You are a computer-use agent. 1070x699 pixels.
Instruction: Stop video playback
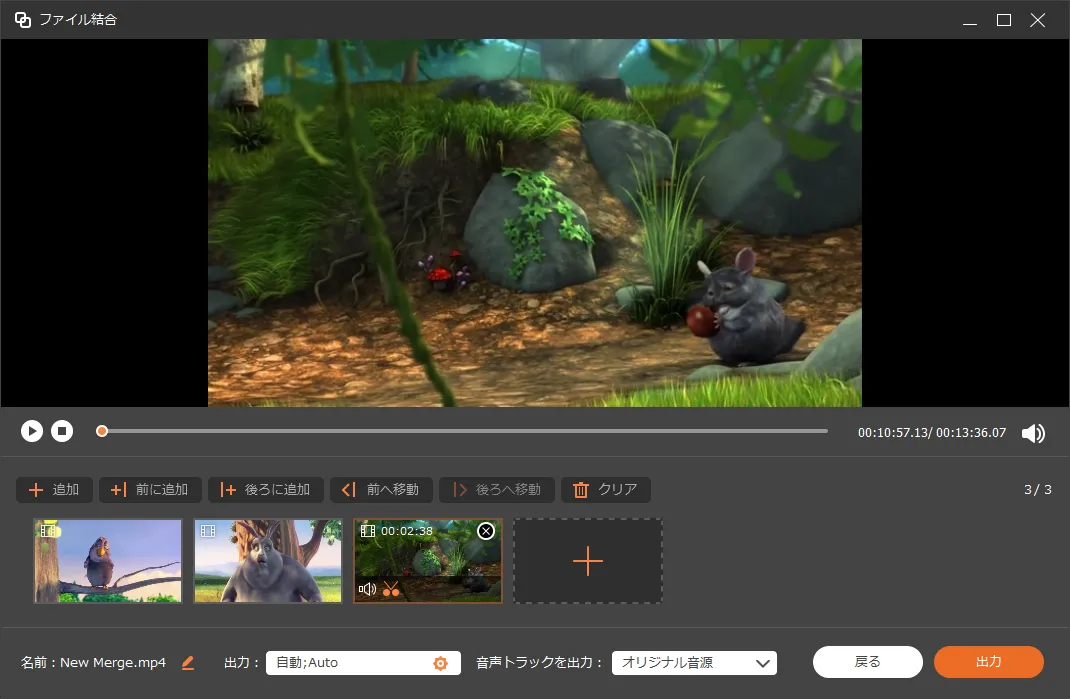pos(62,431)
